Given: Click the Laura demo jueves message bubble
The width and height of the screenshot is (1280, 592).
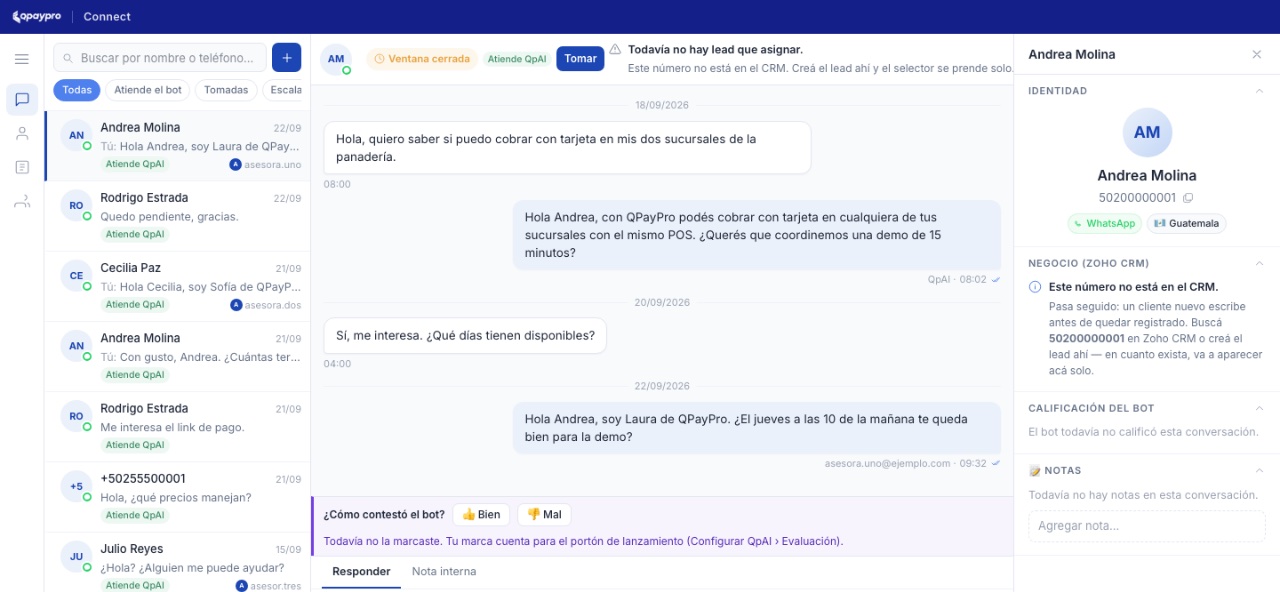Looking at the screenshot, I should tap(757, 428).
